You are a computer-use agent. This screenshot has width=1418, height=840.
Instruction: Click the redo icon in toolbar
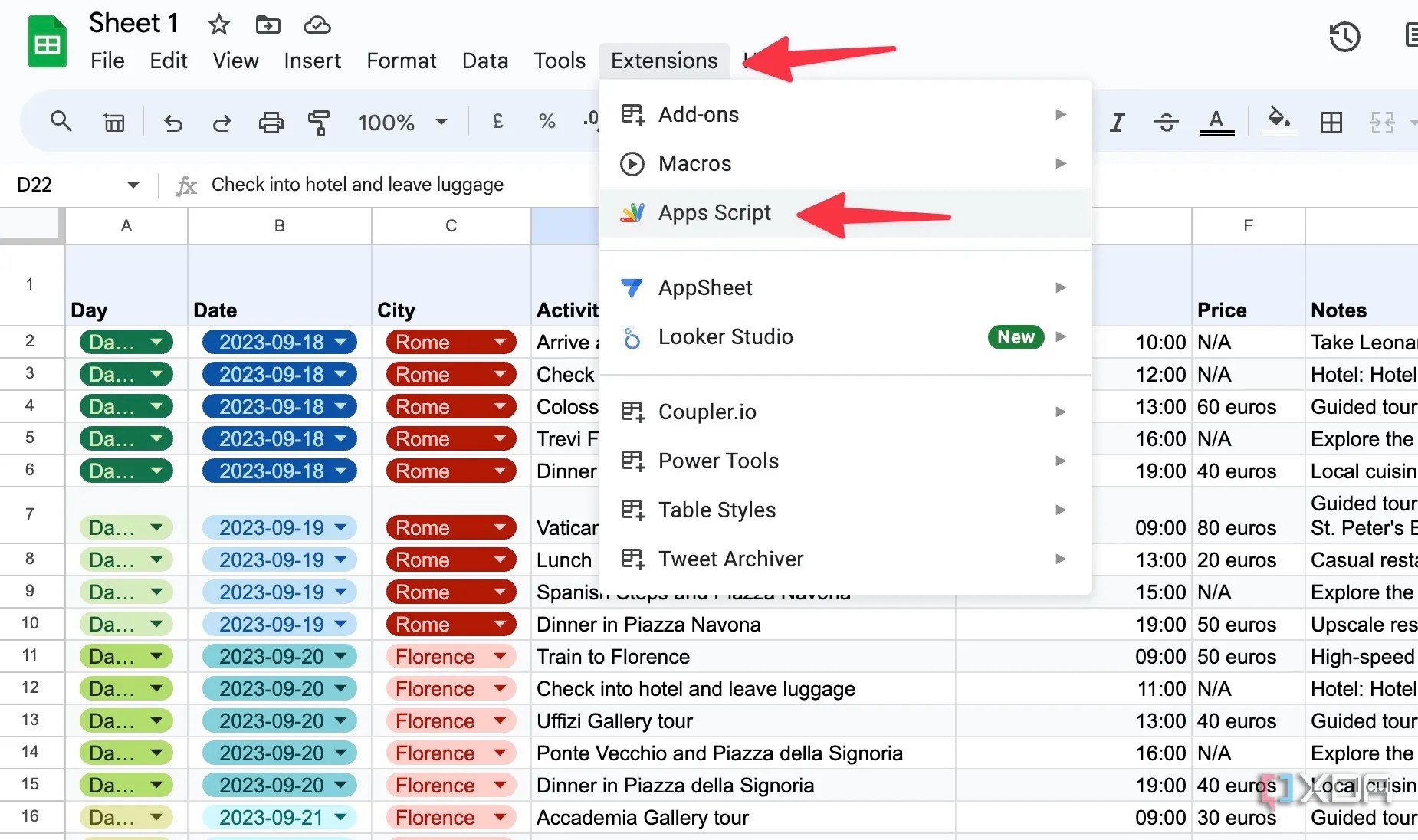[x=222, y=123]
